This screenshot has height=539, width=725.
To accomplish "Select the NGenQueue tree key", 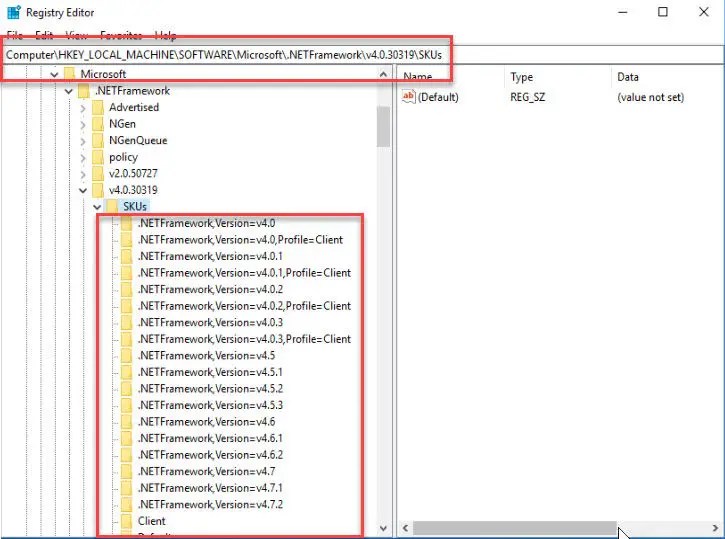I will [138, 141].
